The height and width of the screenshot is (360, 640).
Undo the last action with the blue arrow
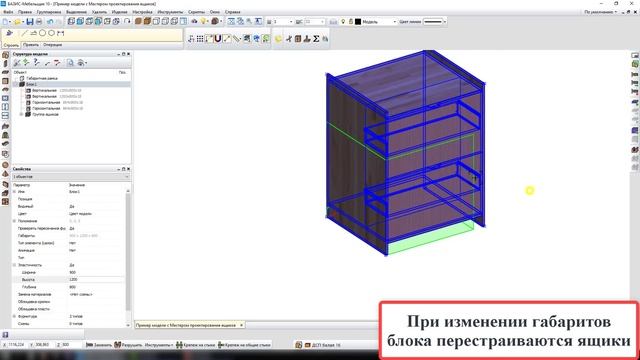click(50, 22)
